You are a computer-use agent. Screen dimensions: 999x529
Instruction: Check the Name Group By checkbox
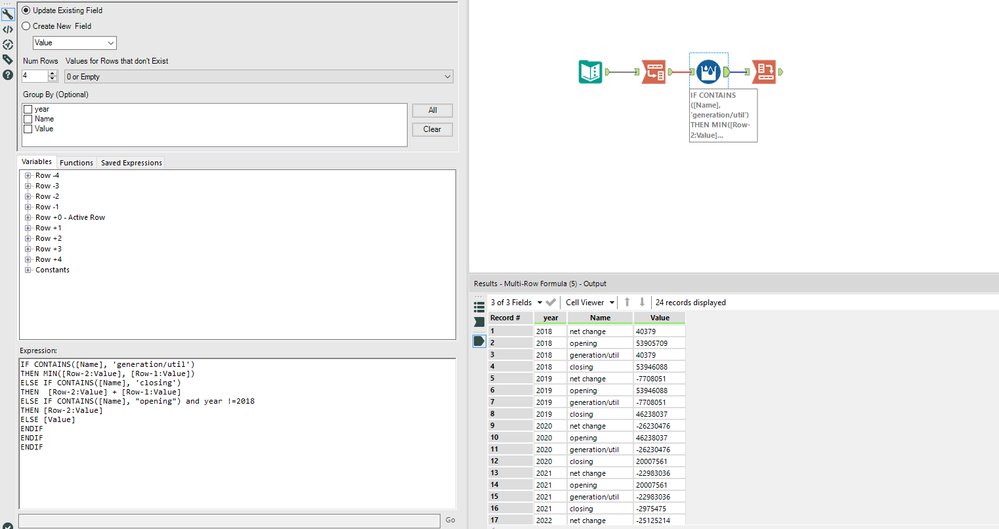click(x=28, y=119)
